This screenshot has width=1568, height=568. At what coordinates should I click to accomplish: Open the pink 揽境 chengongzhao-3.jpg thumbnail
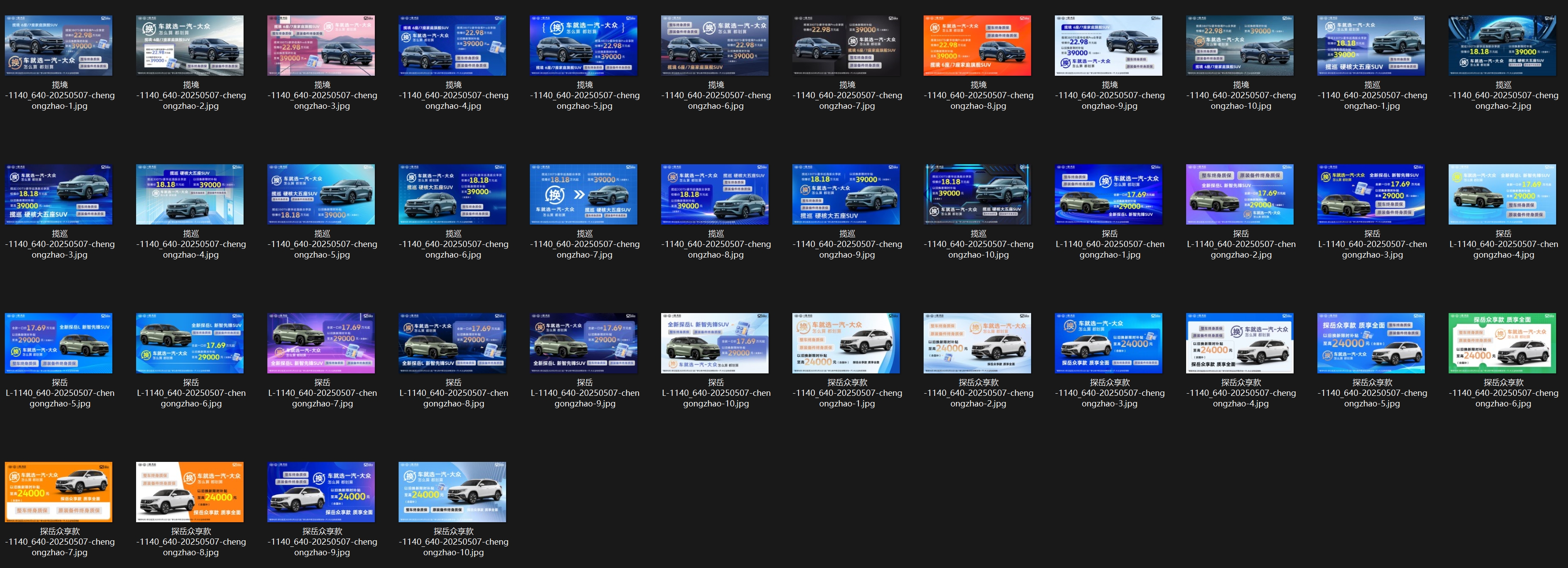(x=322, y=46)
